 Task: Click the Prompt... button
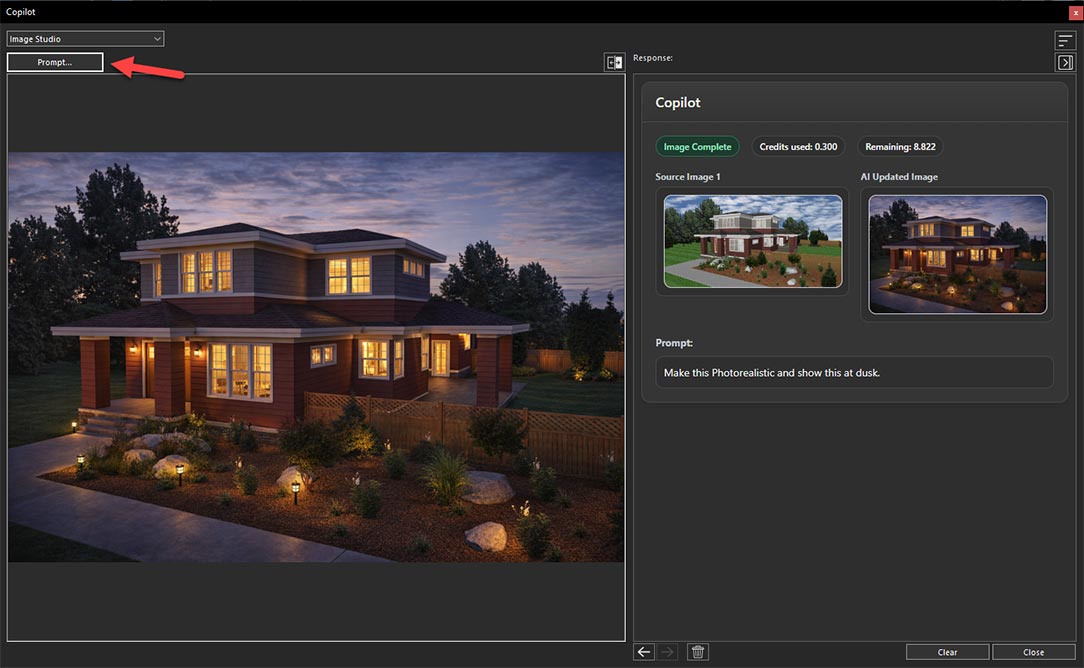55,62
